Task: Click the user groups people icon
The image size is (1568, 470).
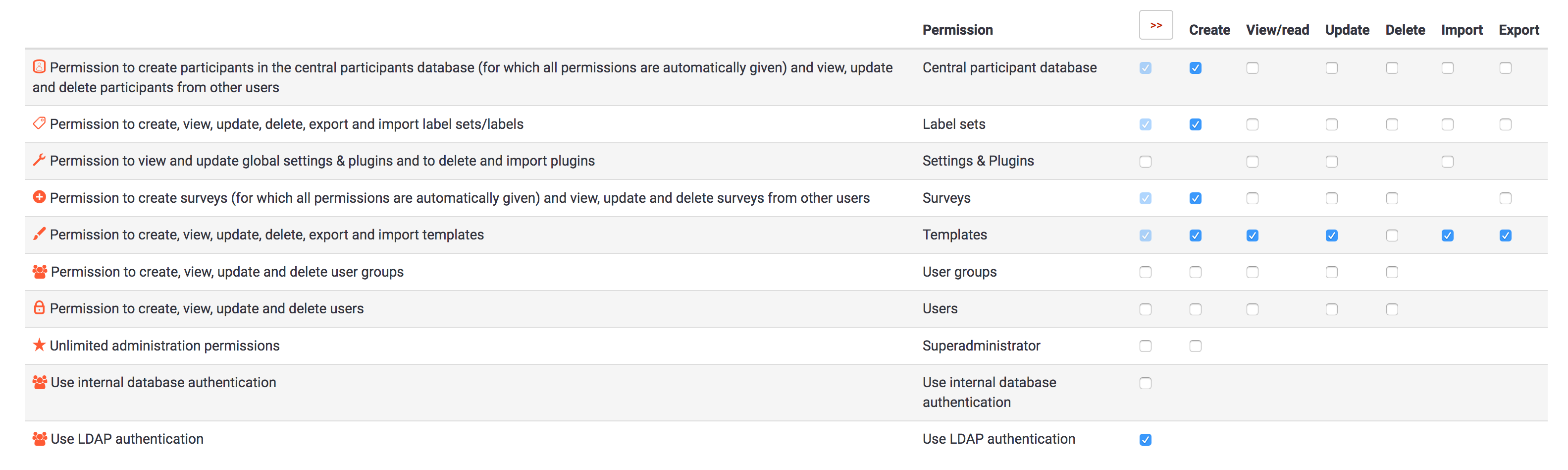Action: [x=40, y=272]
